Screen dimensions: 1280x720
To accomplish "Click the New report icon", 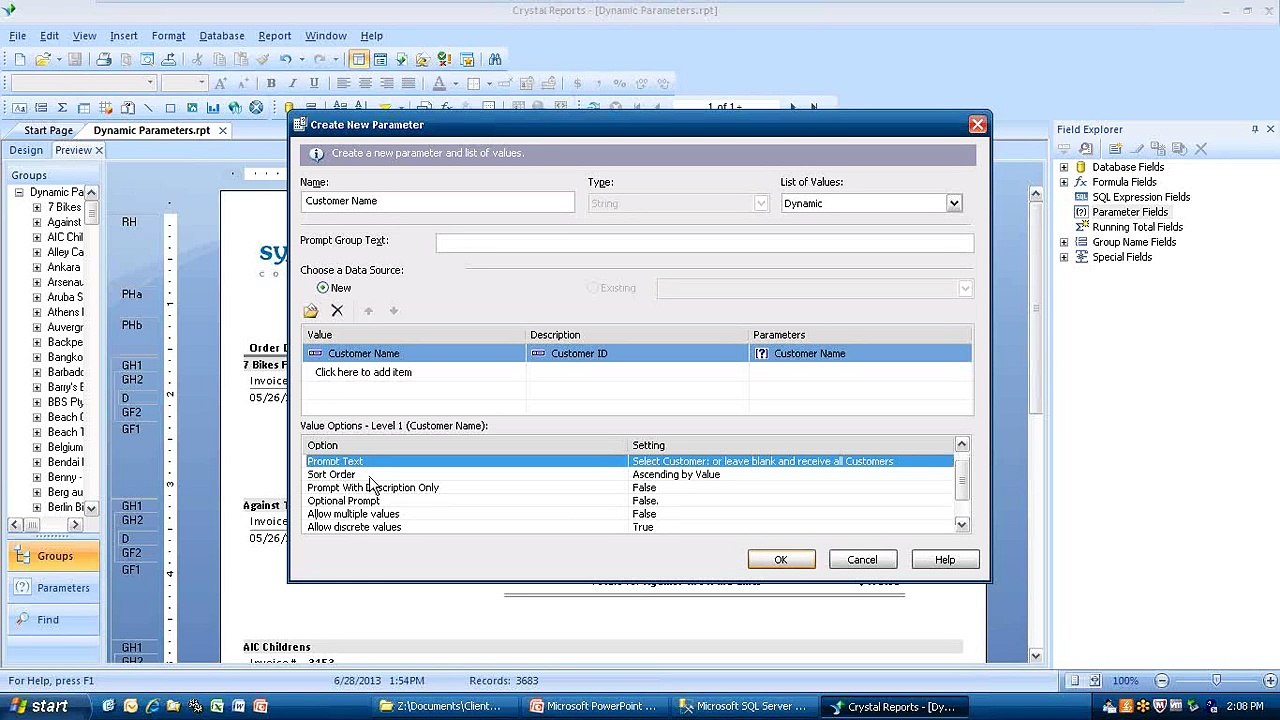I will tap(20, 60).
